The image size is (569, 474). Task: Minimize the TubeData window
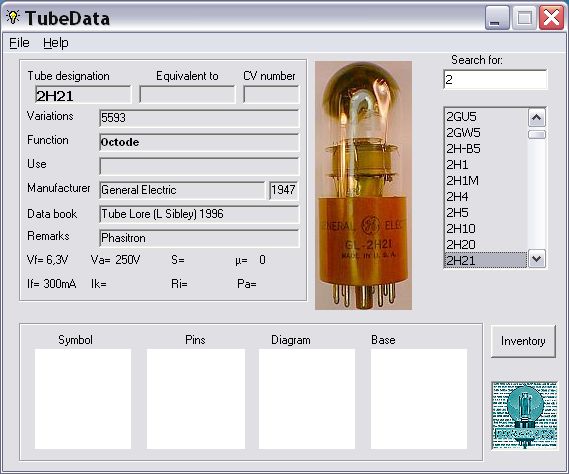pyautogui.click(x=497, y=18)
